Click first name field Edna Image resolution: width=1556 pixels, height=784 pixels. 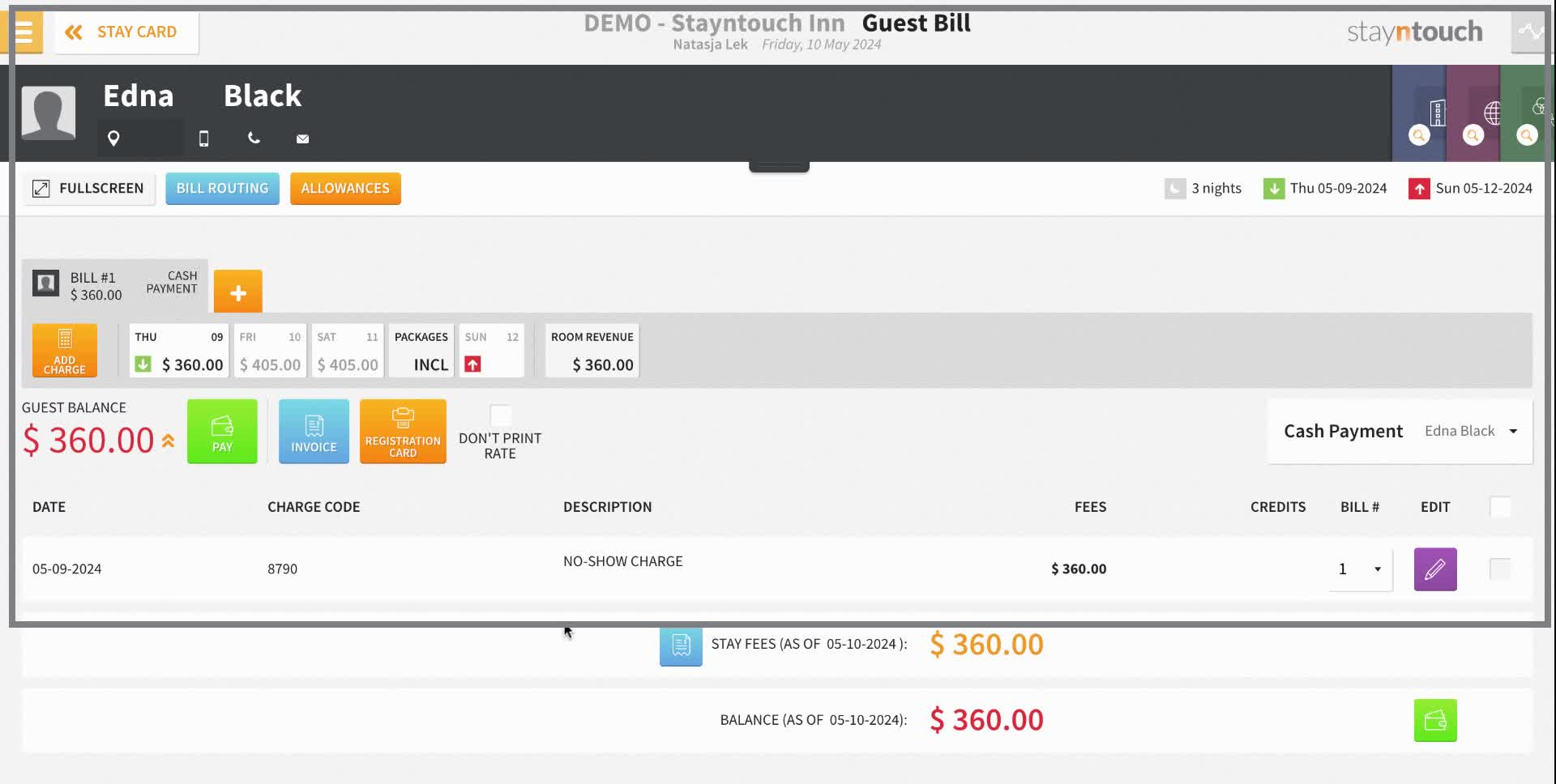pos(139,96)
